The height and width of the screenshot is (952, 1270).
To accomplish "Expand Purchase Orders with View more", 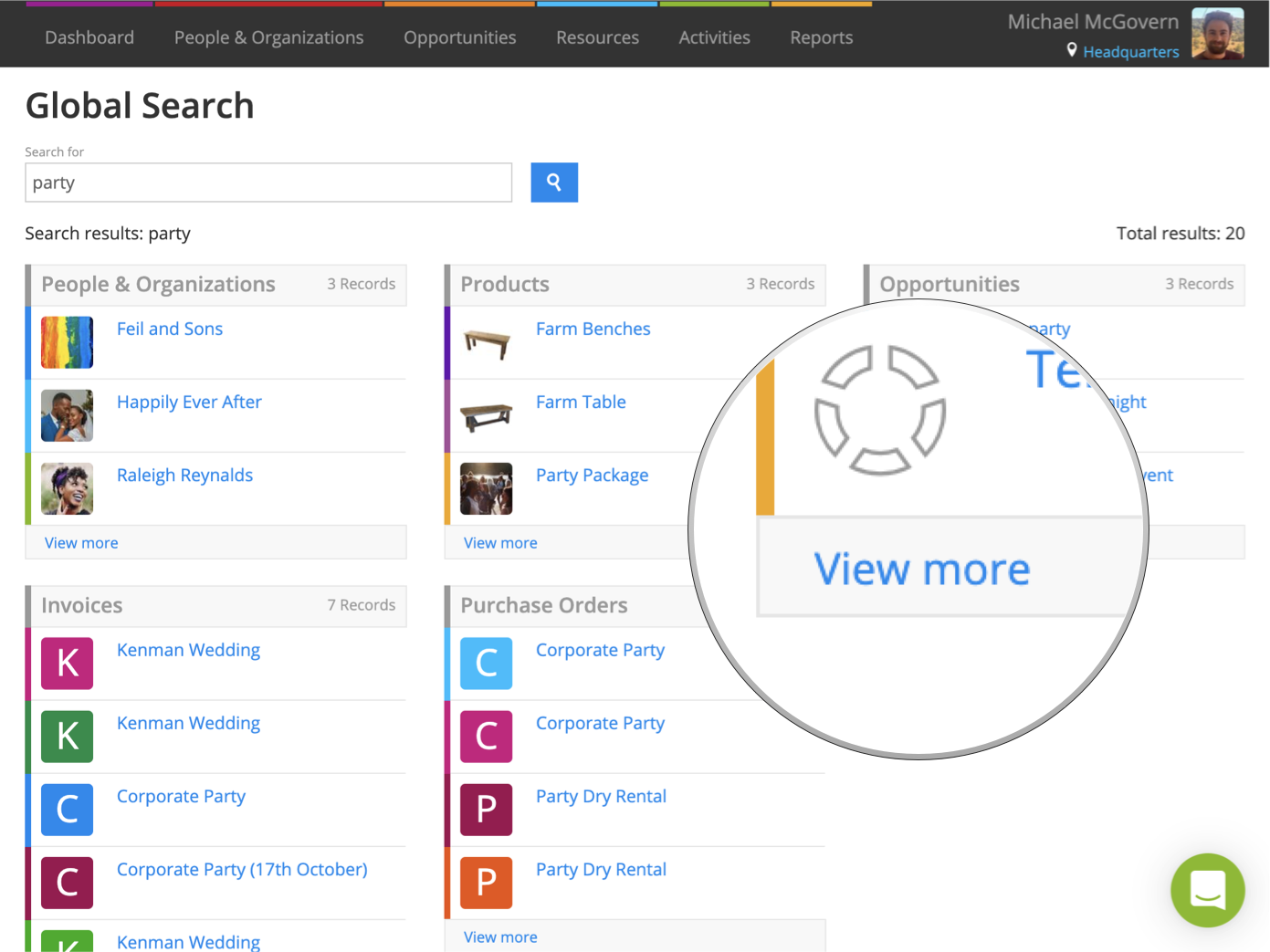I will [500, 937].
